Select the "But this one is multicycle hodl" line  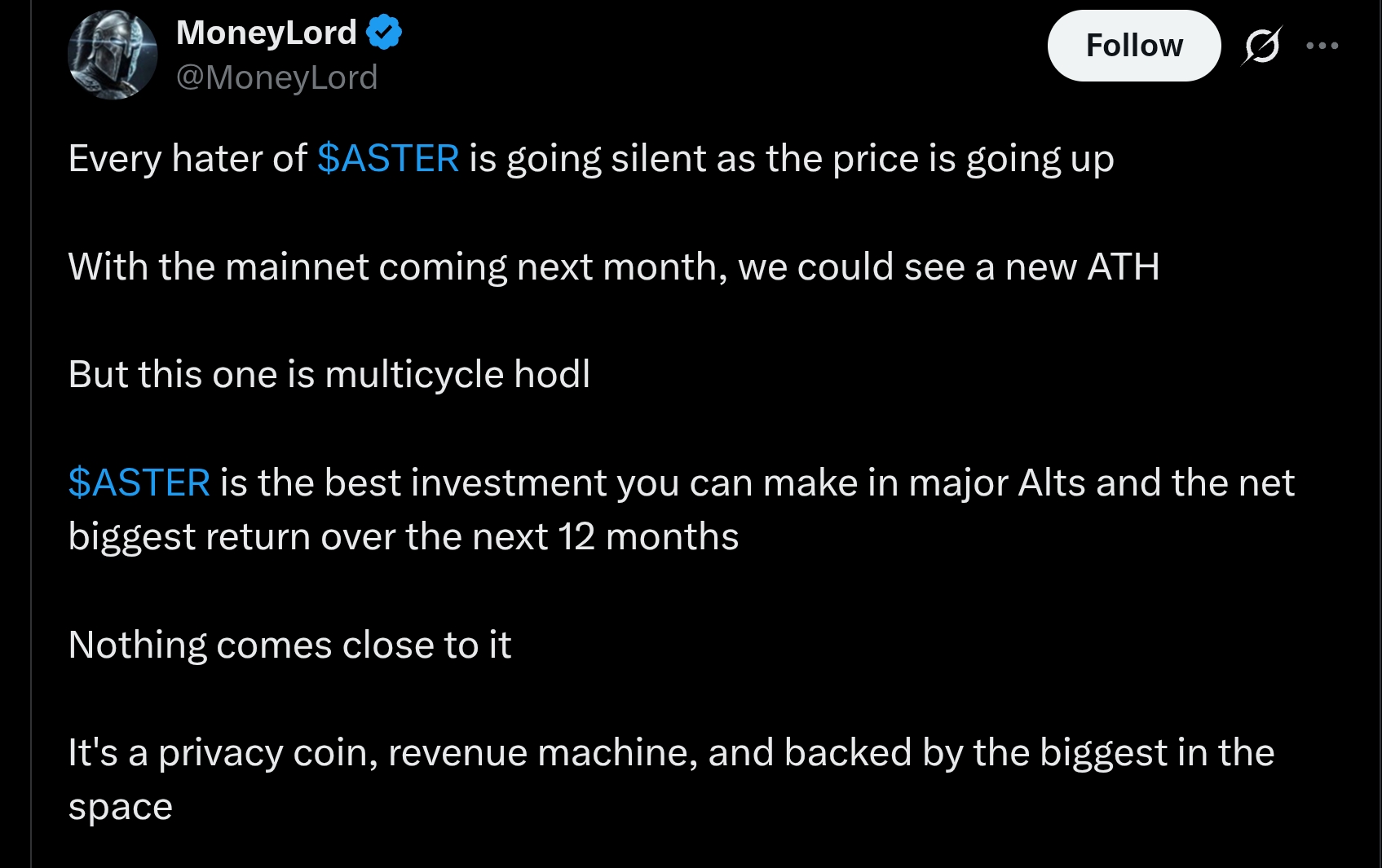coord(329,375)
